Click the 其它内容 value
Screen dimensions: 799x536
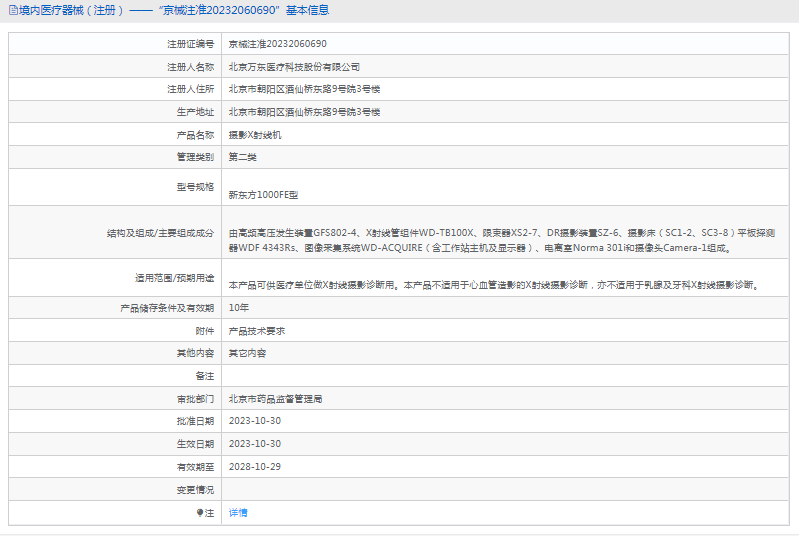coord(247,353)
